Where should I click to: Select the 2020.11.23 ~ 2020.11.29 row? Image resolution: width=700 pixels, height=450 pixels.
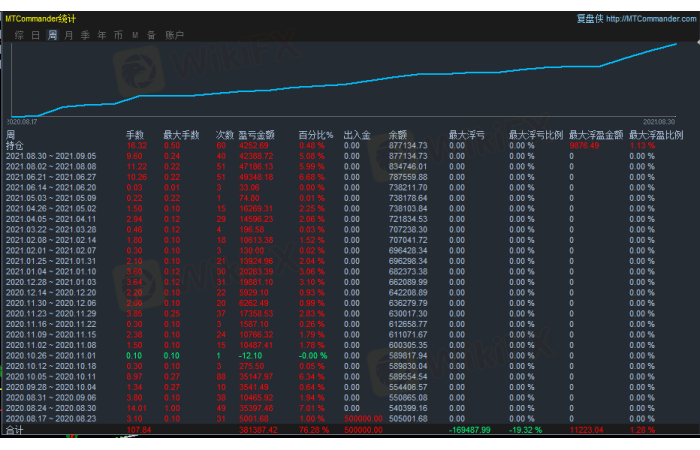pos(346,313)
